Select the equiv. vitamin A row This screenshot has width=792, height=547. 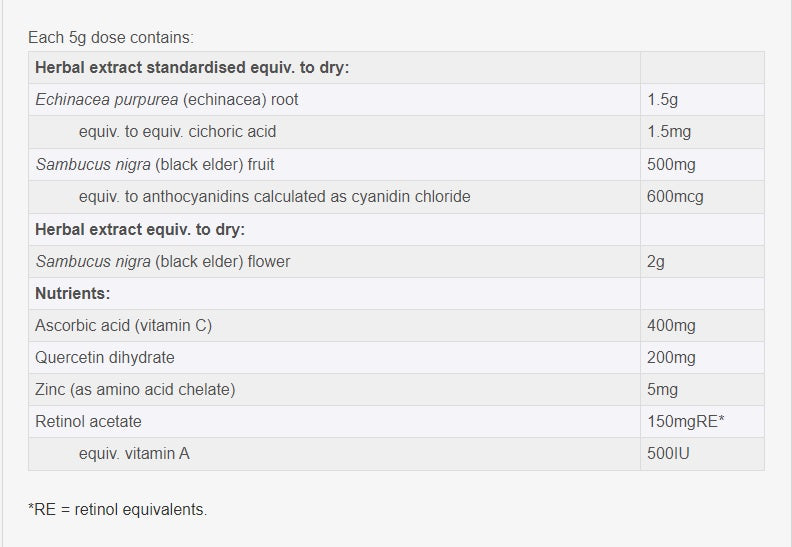pos(134,454)
